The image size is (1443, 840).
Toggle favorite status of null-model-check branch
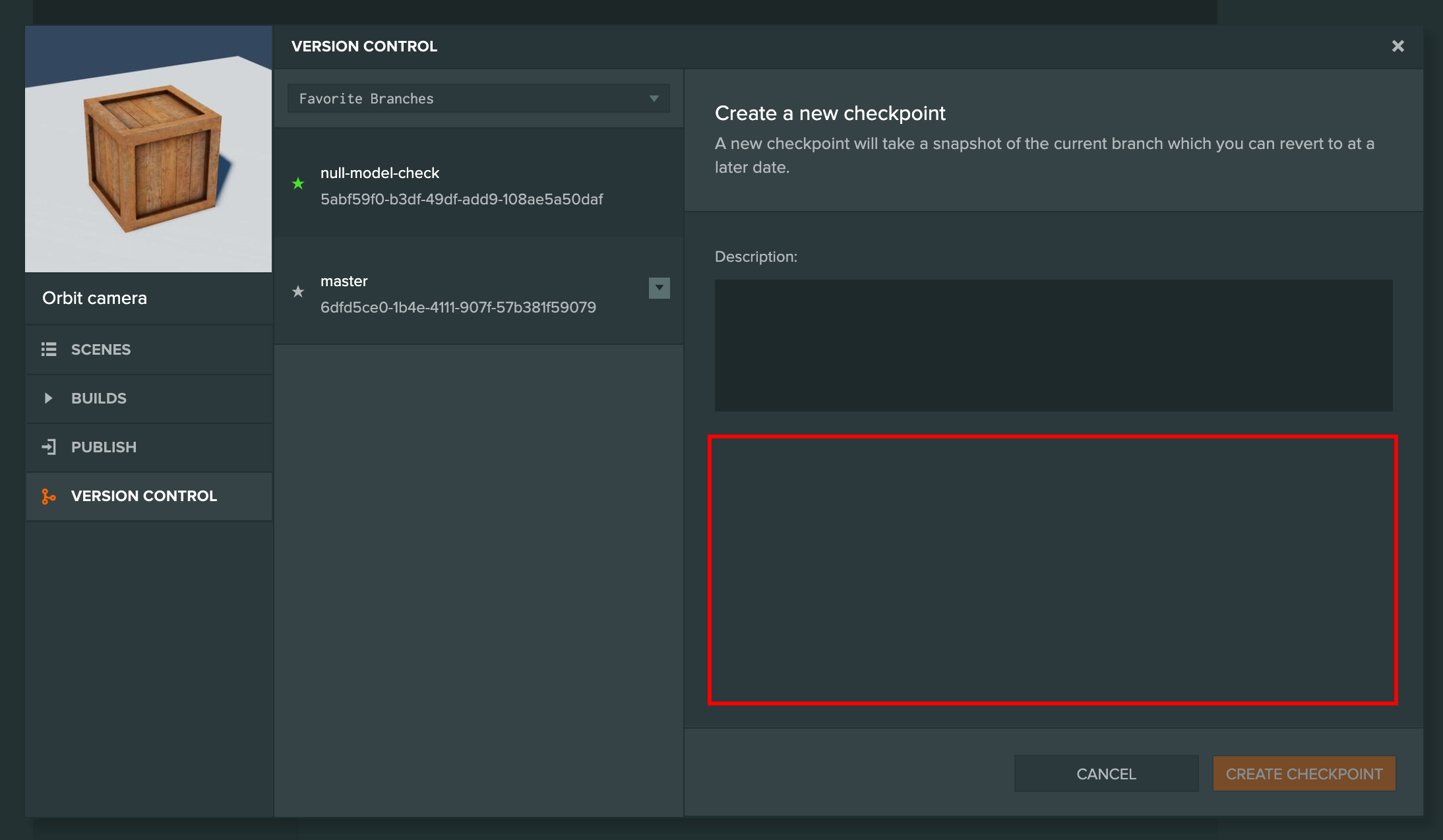coord(298,184)
